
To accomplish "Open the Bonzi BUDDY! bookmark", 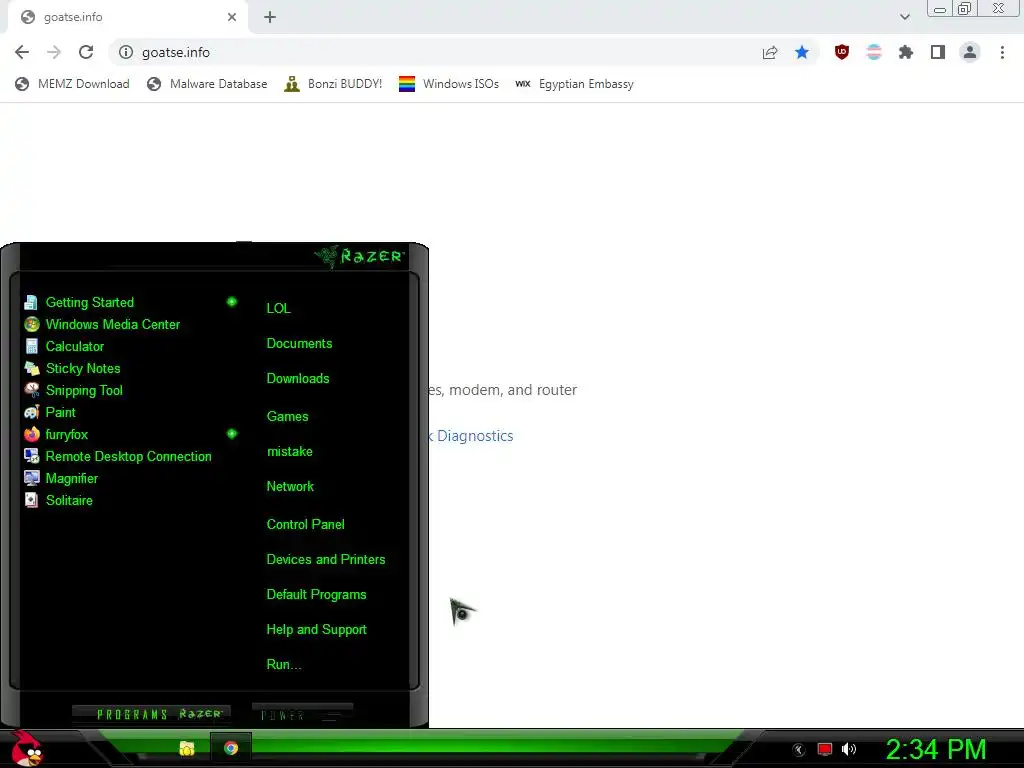I will tap(333, 84).
